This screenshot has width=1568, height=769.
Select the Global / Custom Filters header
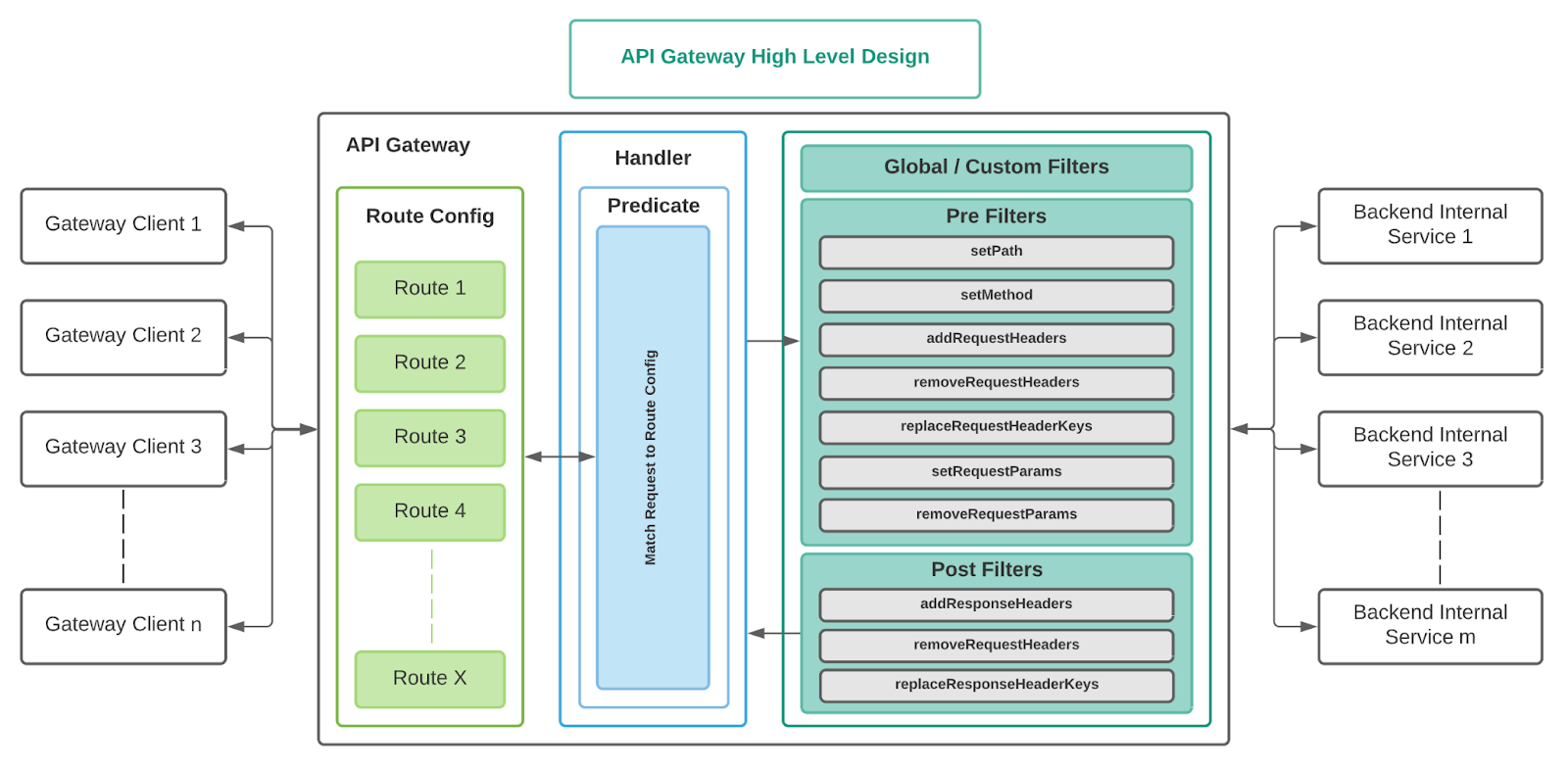coord(997,168)
